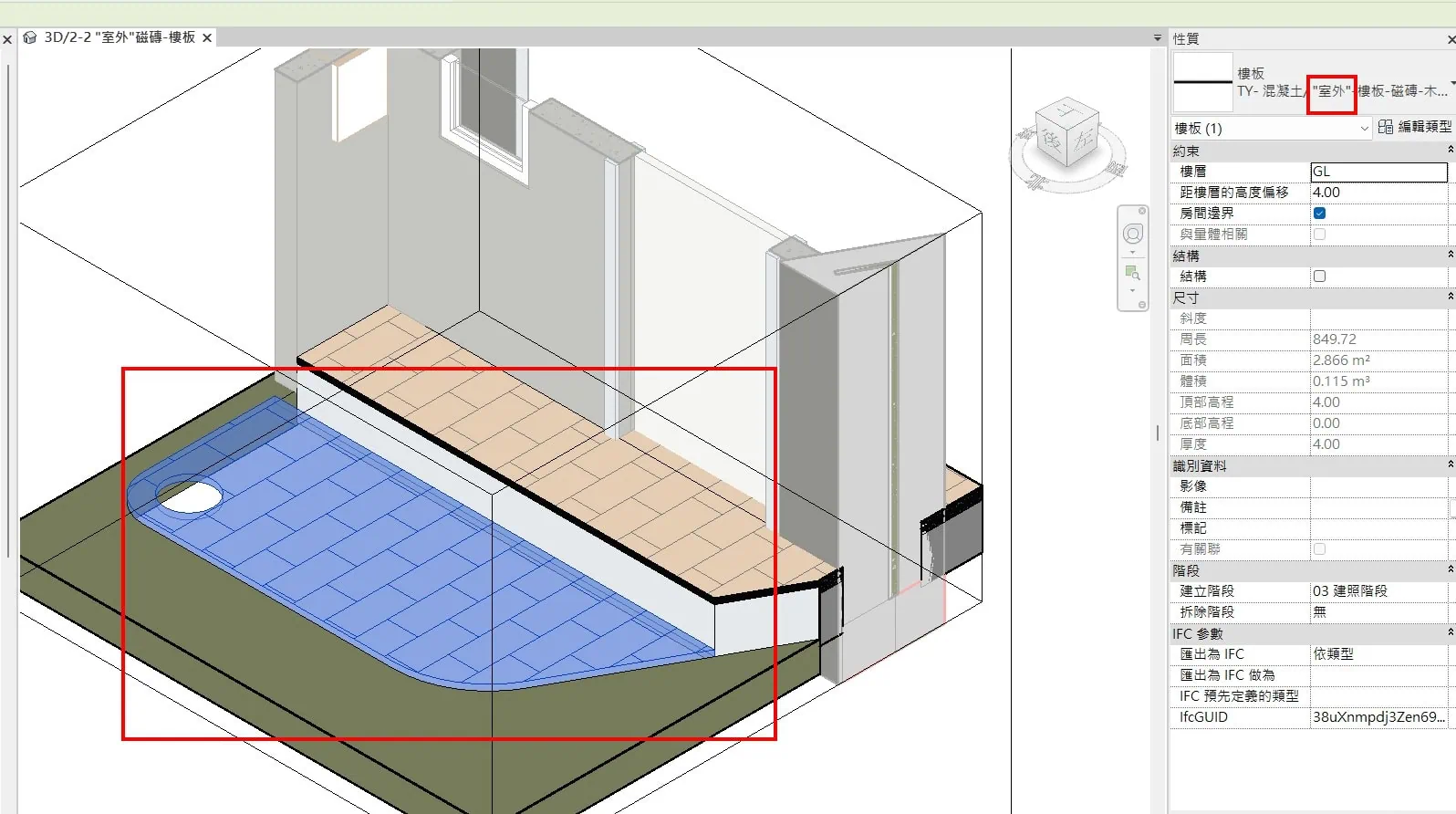The width and height of the screenshot is (1456, 814).
Task: Open the 樓板 (1) filter dropdown
Action: pos(1272,129)
